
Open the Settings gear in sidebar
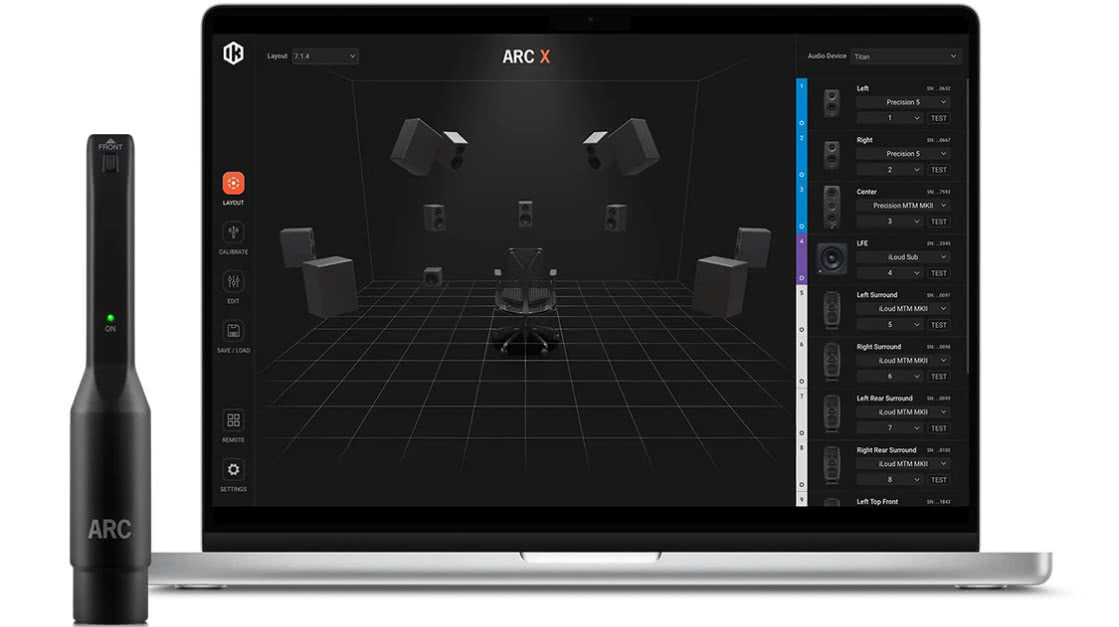click(x=233, y=469)
